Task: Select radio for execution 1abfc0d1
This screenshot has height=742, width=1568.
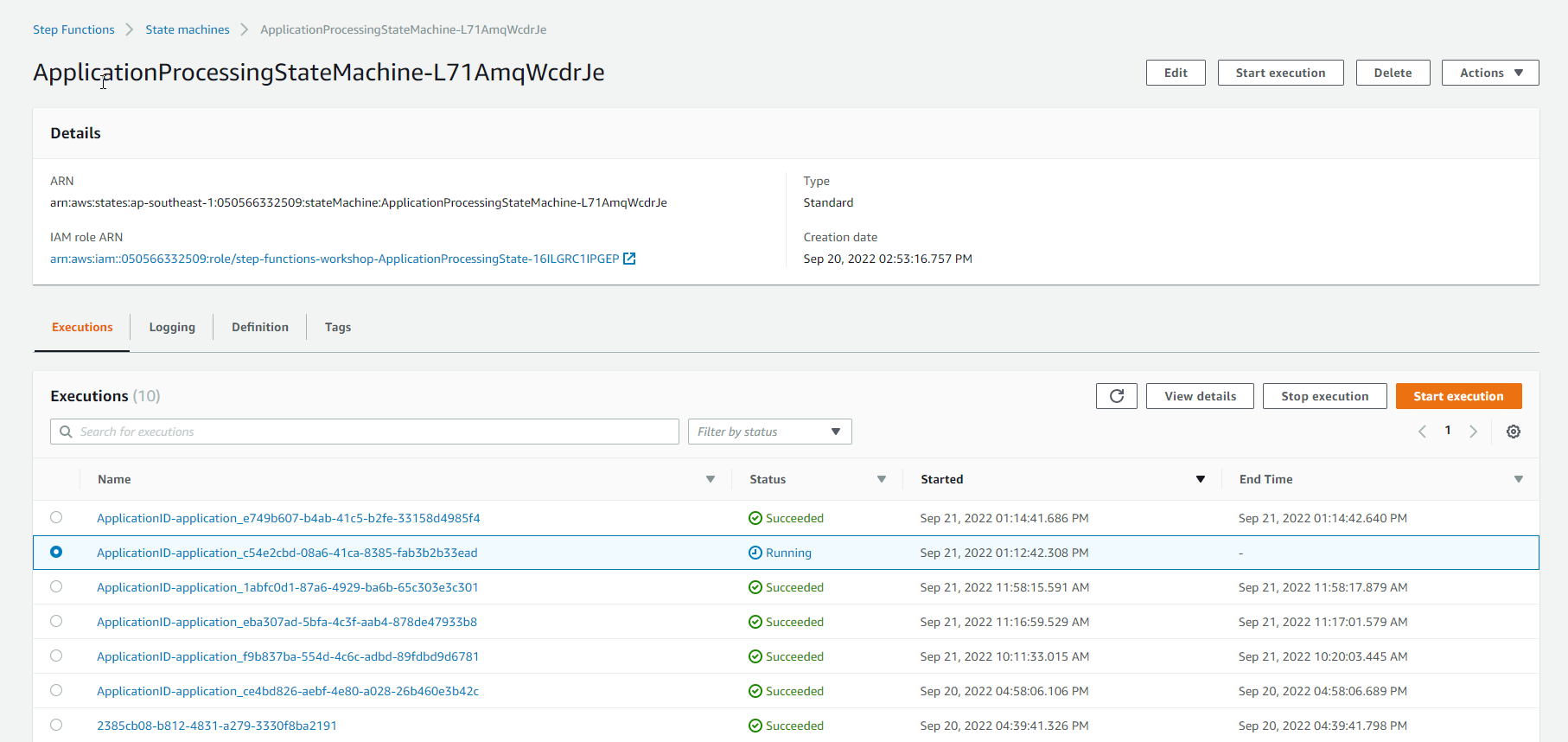Action: [x=56, y=586]
